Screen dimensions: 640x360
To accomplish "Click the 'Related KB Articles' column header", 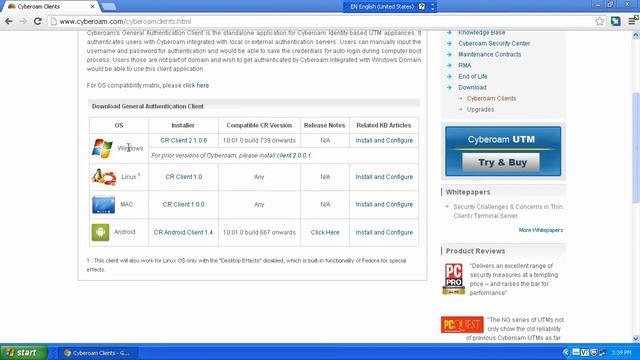I will [384, 125].
